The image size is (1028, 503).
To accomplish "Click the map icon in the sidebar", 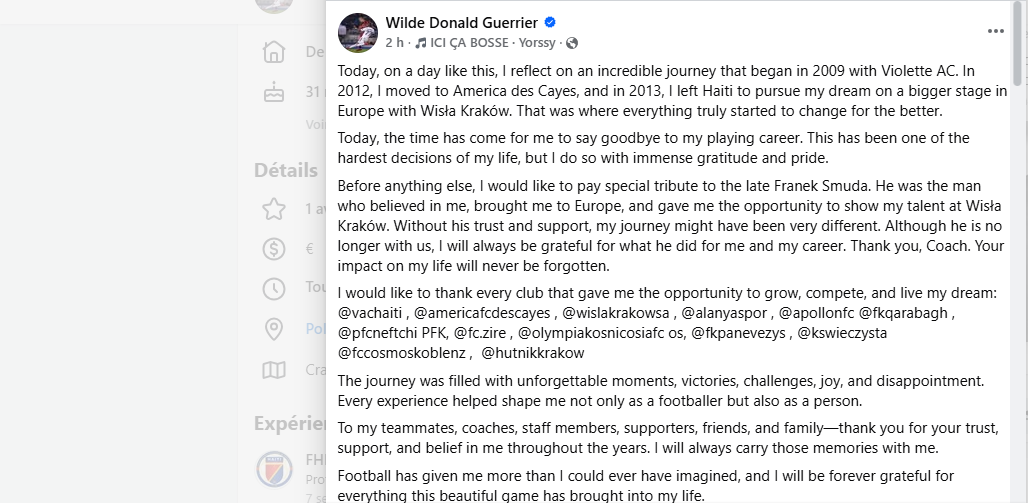I will point(274,370).
